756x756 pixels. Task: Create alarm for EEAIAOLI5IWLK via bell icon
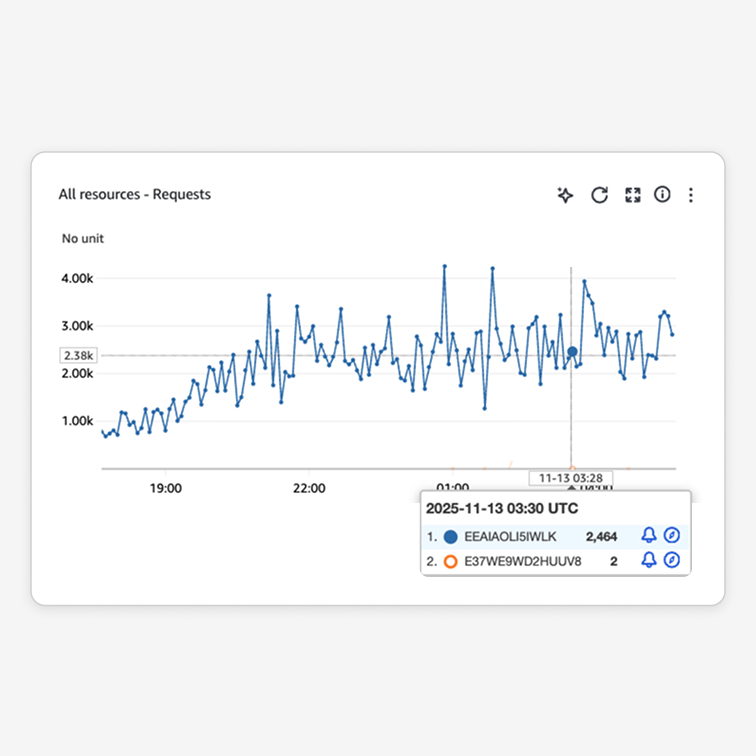click(x=649, y=536)
